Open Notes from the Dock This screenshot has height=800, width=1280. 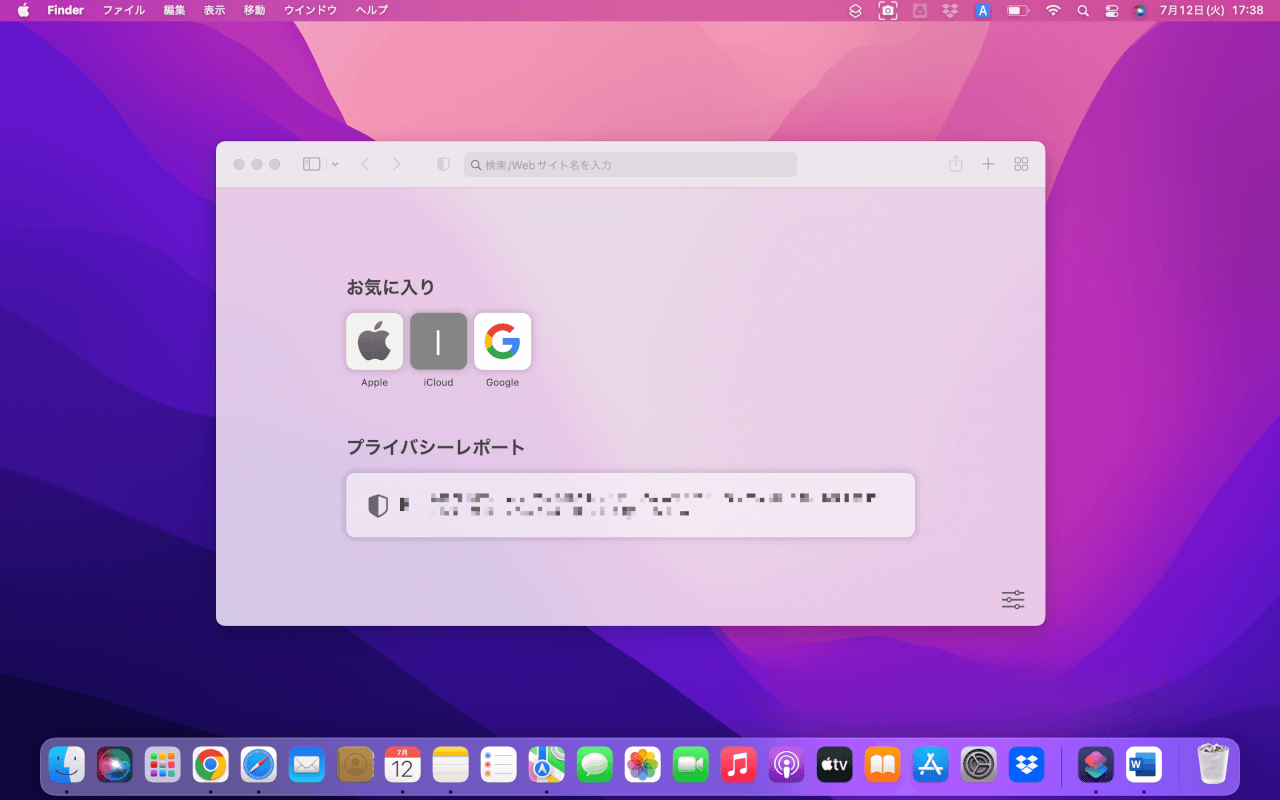tap(451, 765)
